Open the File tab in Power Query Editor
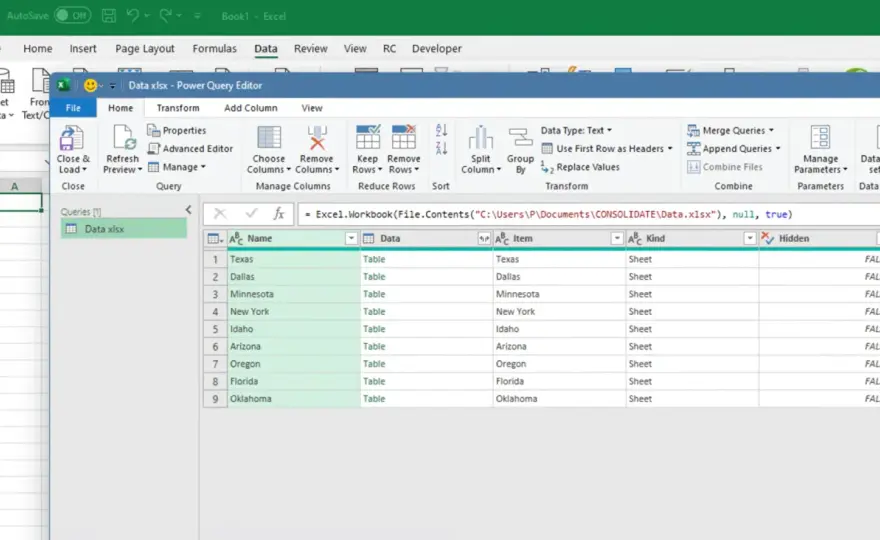The image size is (880, 540). point(73,108)
